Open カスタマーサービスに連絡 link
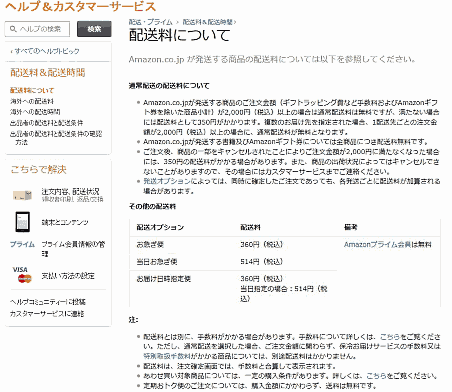Screen dimensions: 452x392 tap(47, 314)
